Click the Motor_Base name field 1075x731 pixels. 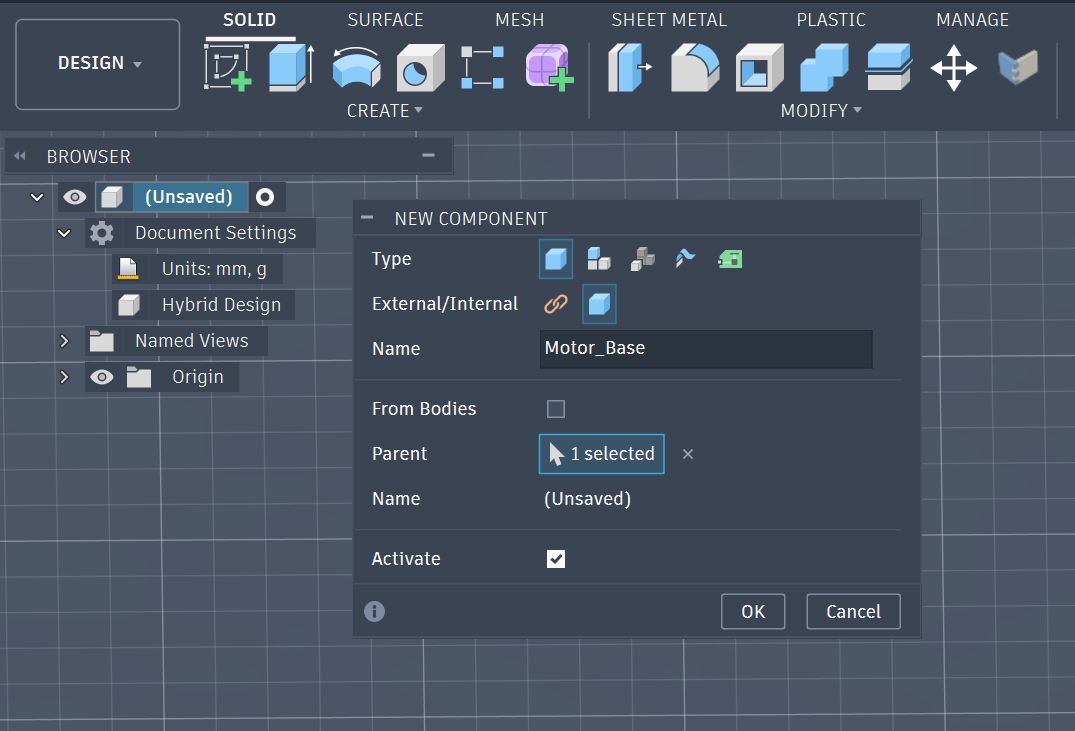click(x=705, y=349)
